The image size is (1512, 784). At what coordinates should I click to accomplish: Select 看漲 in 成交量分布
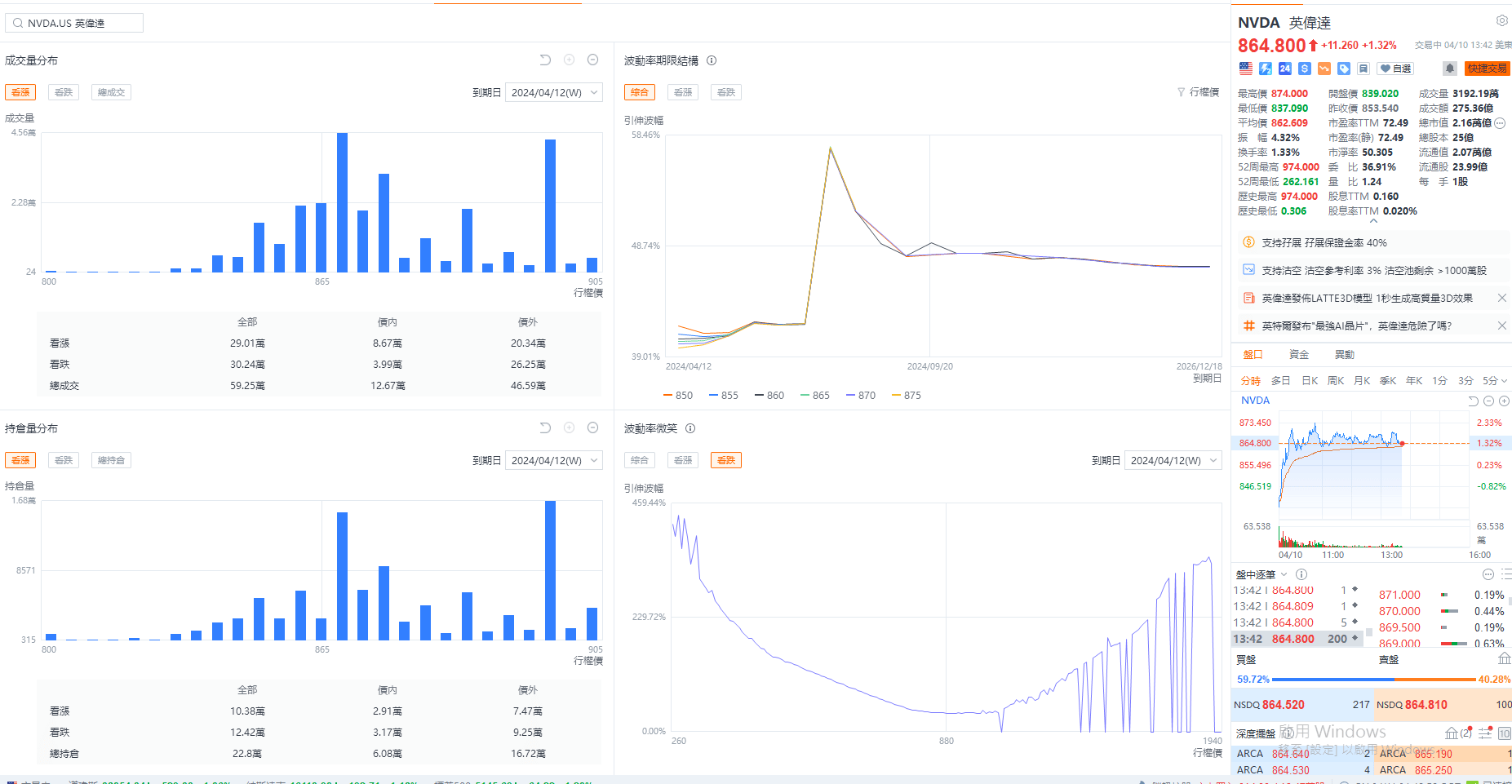click(20, 92)
